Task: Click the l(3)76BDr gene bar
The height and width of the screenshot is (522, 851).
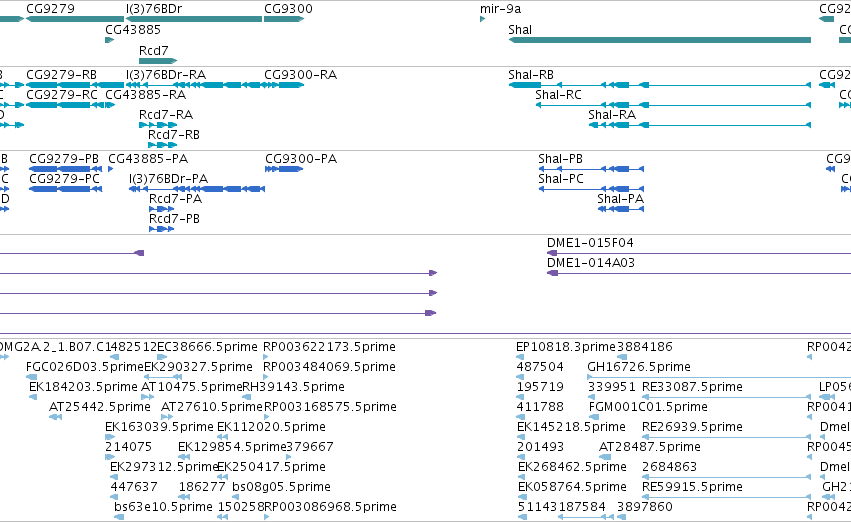Action: [194, 19]
